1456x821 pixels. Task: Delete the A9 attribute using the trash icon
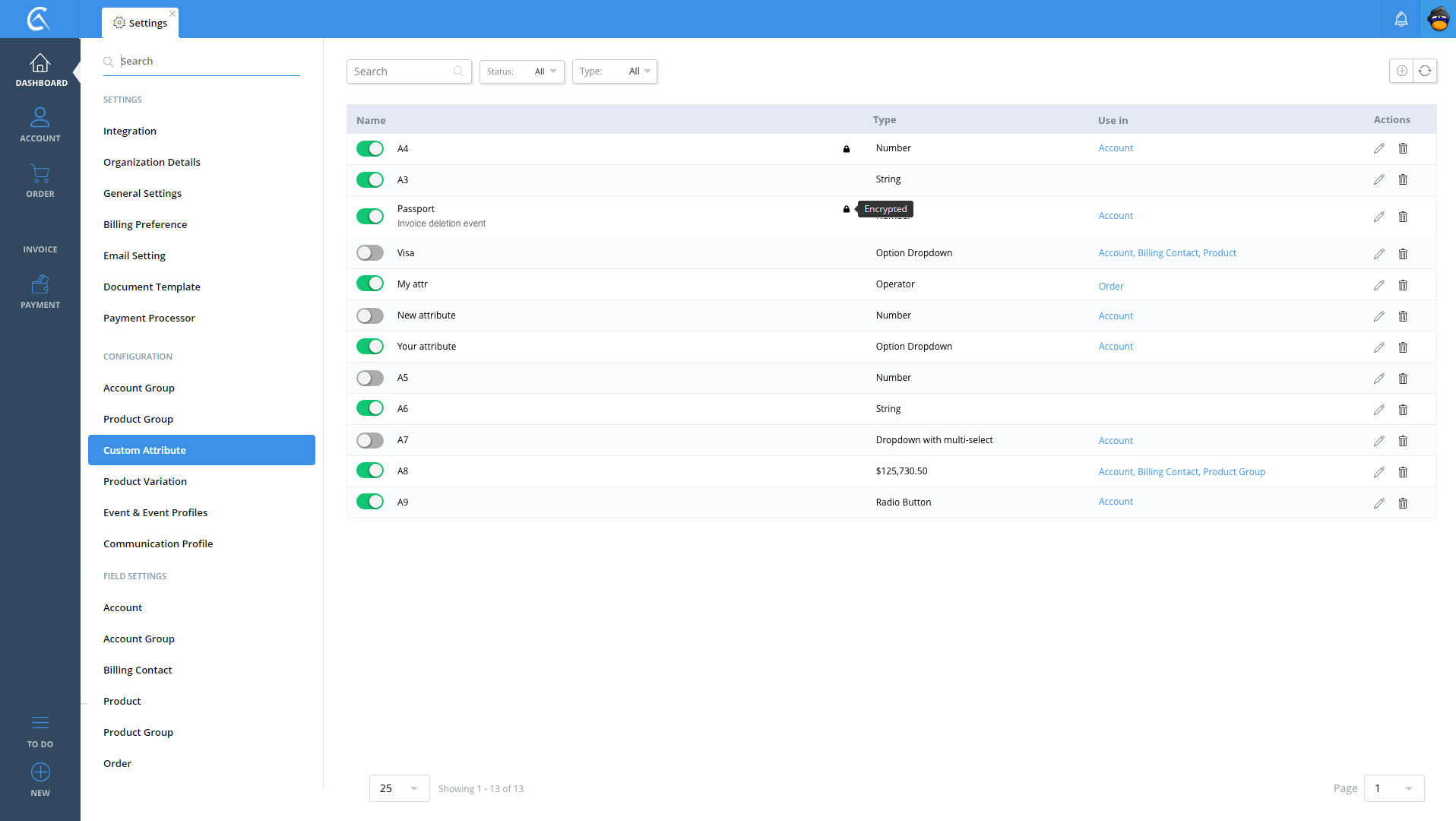1403,503
